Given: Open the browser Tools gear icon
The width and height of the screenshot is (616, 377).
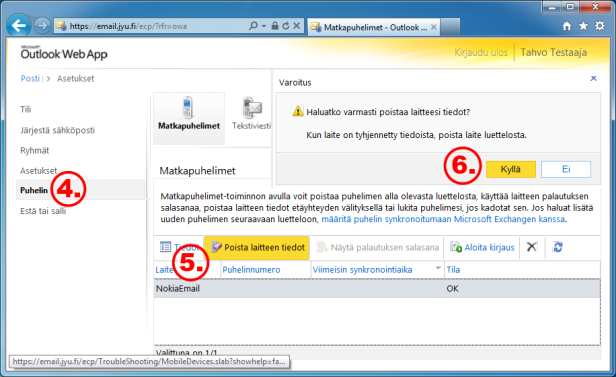Looking at the screenshot, I should click(600, 26).
